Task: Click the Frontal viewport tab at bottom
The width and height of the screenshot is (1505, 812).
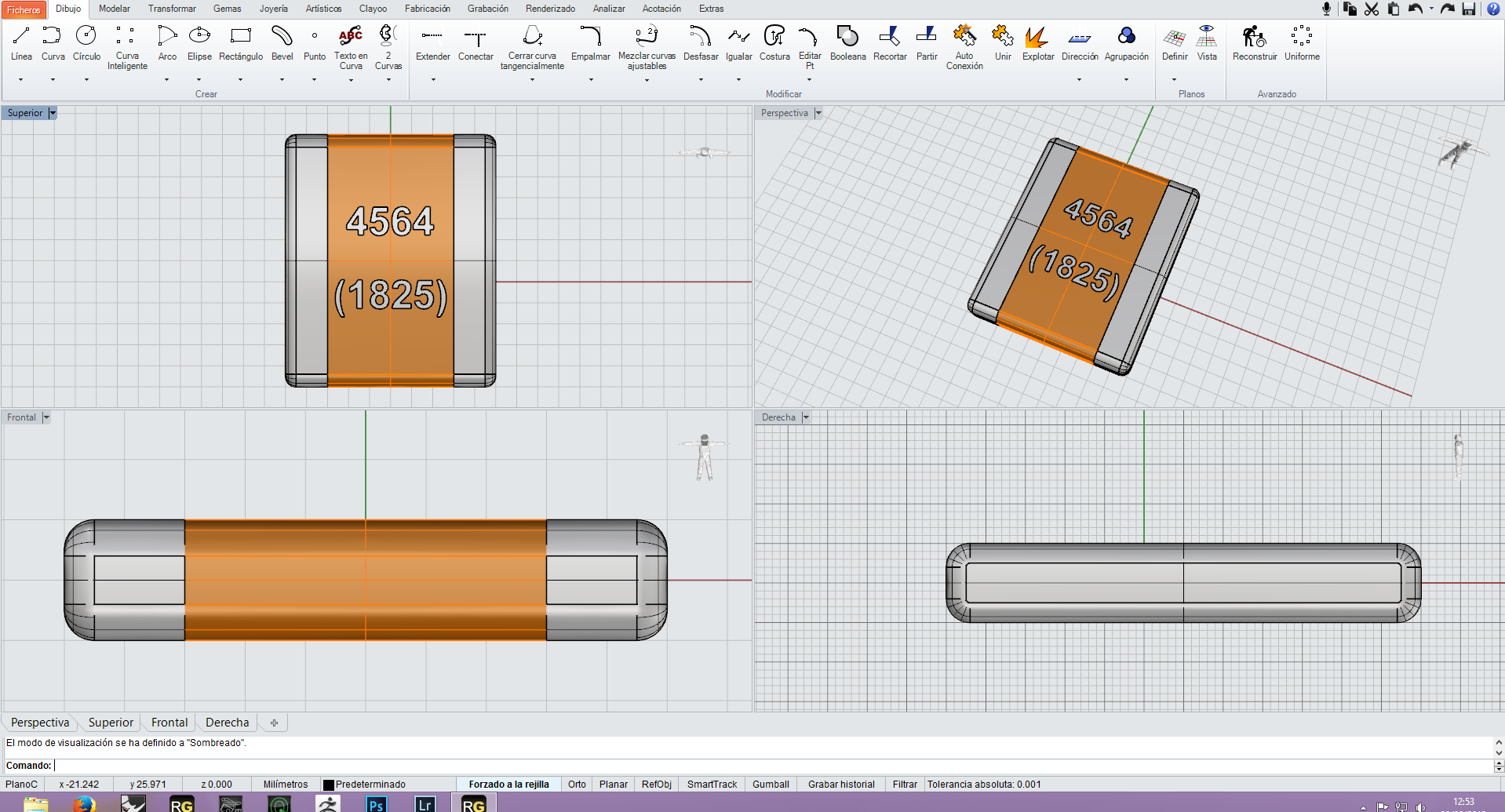Action: [x=169, y=723]
